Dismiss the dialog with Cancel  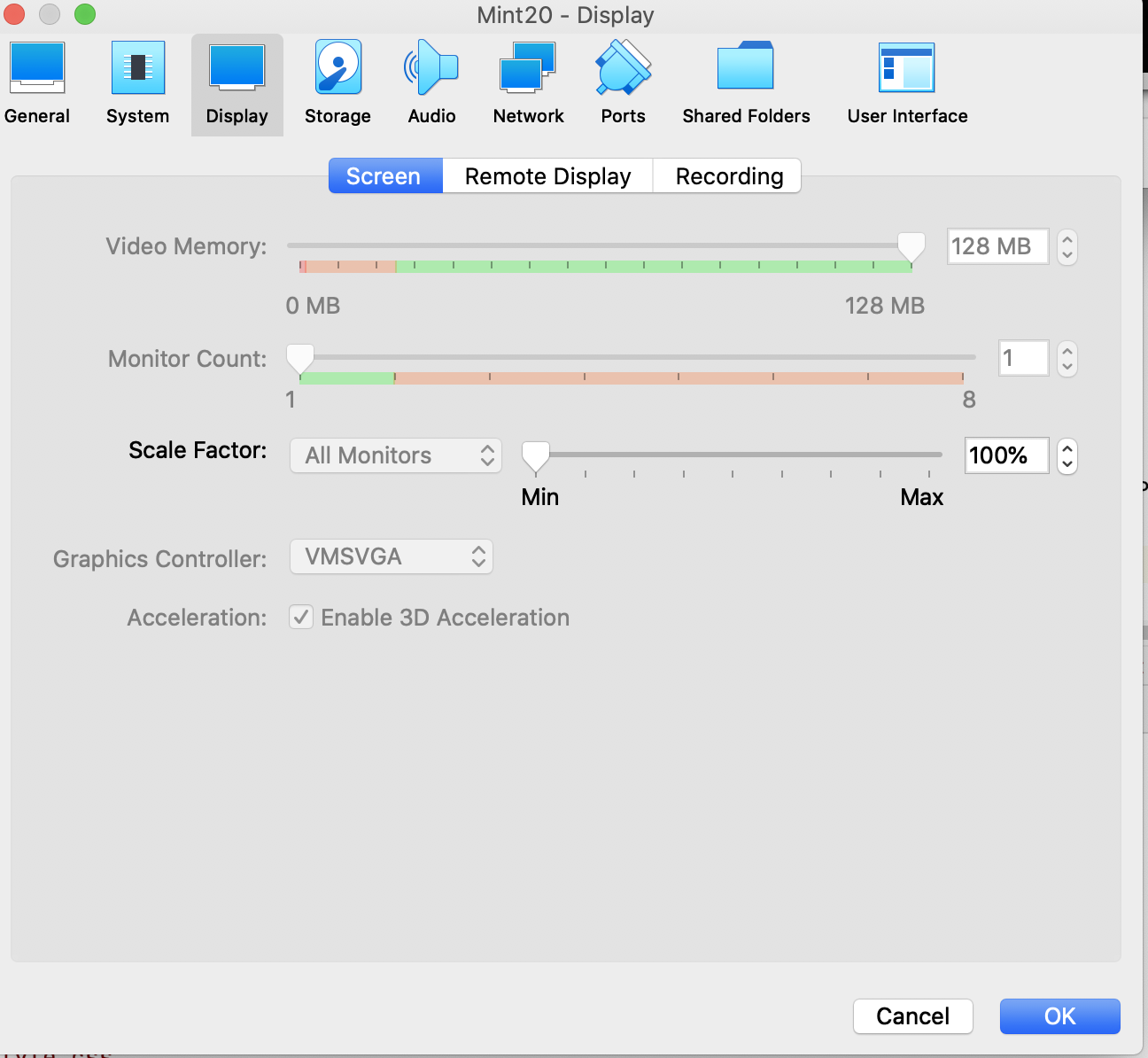[912, 1016]
